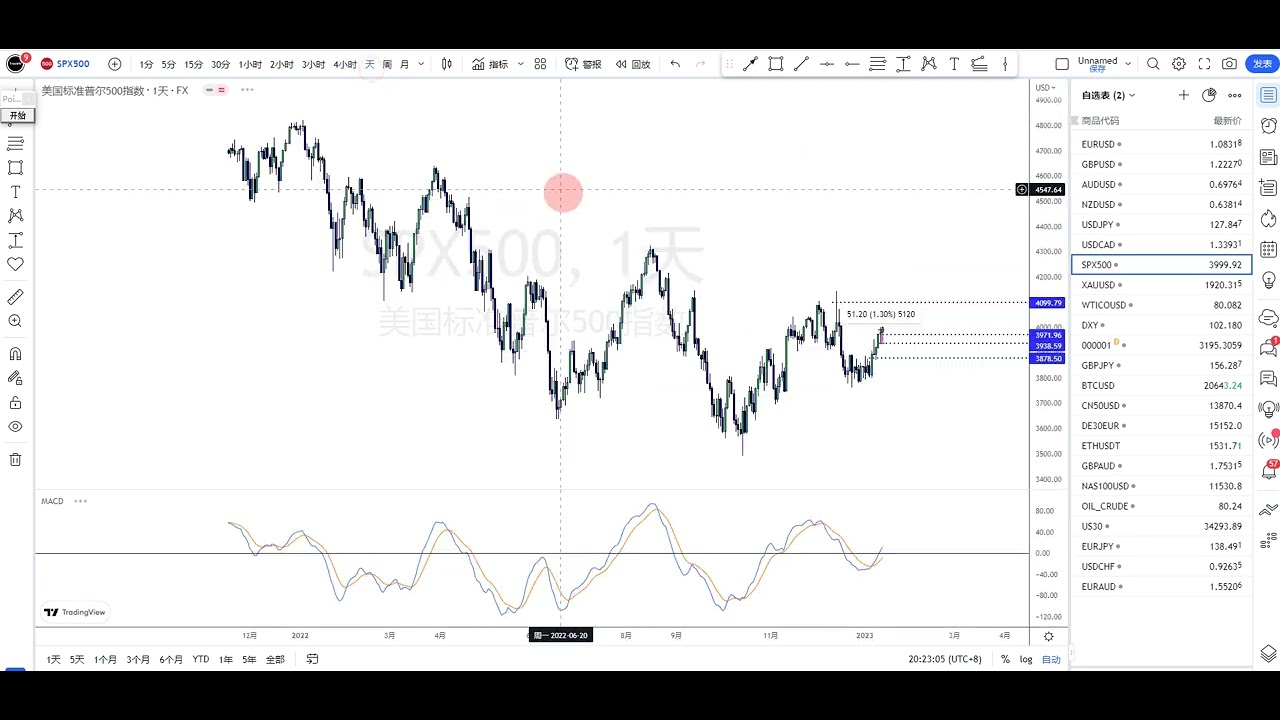Click the 发表 publish button
This screenshot has width=1280, height=720.
pyautogui.click(x=1263, y=64)
